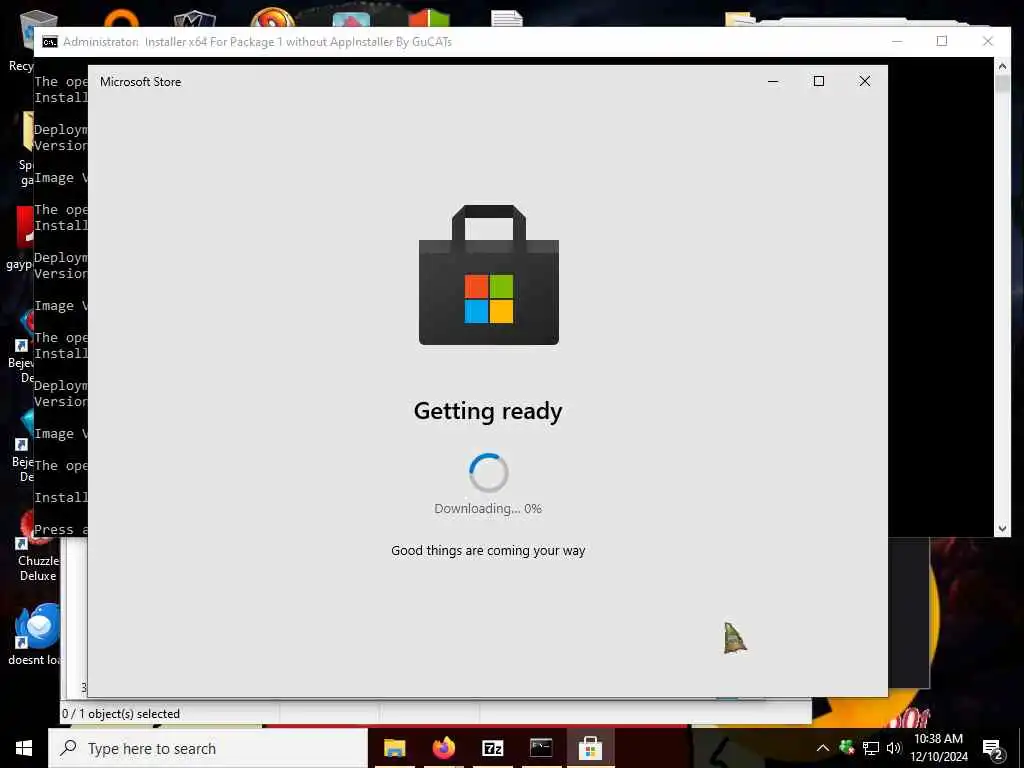Open File Explorer from taskbar
The image size is (1024, 768).
click(394, 748)
